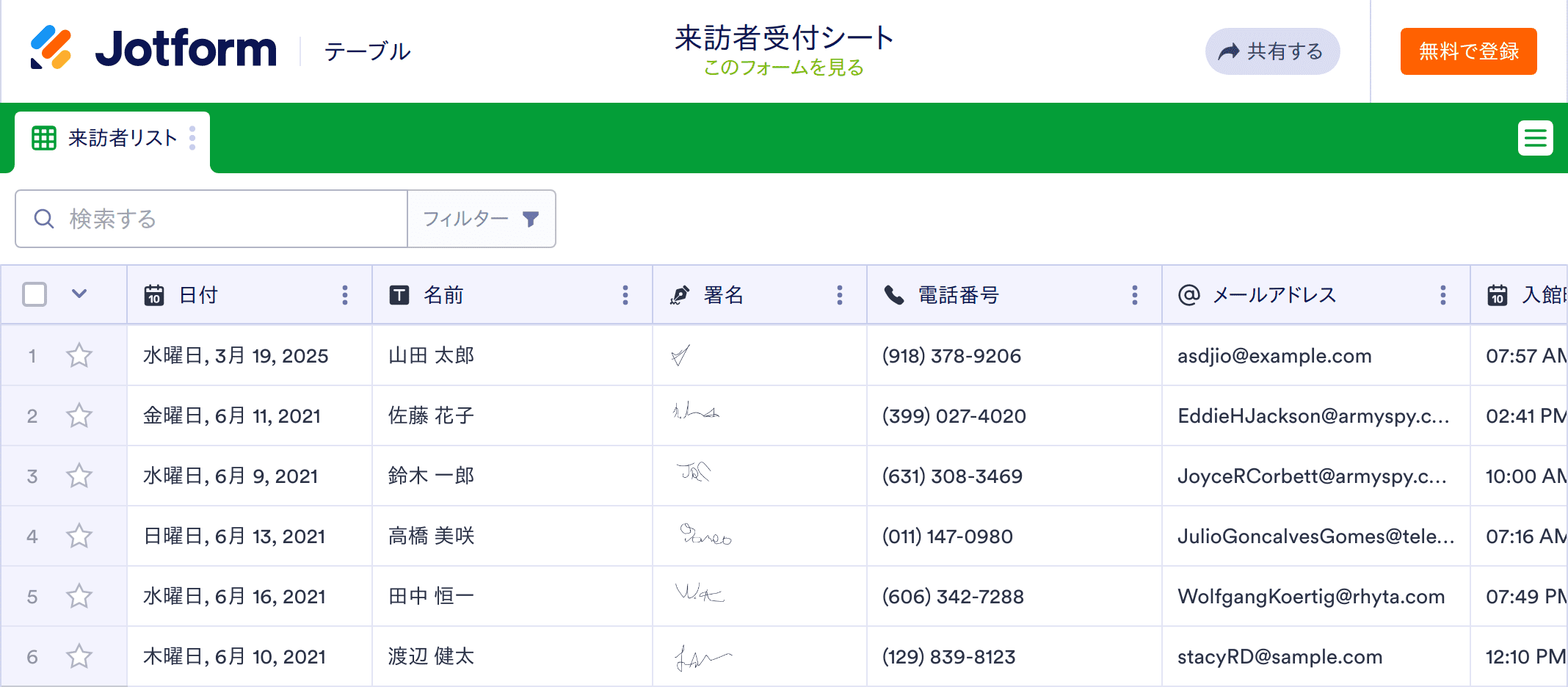1568x687 pixels.
Task: Expand the row selection dropdown chevron
Action: pos(79,294)
